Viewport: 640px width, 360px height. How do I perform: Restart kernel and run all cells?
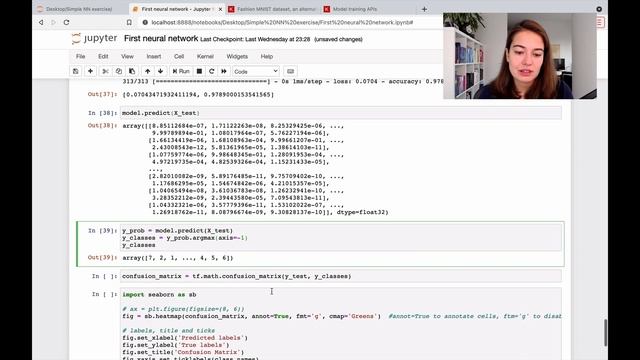click(224, 71)
